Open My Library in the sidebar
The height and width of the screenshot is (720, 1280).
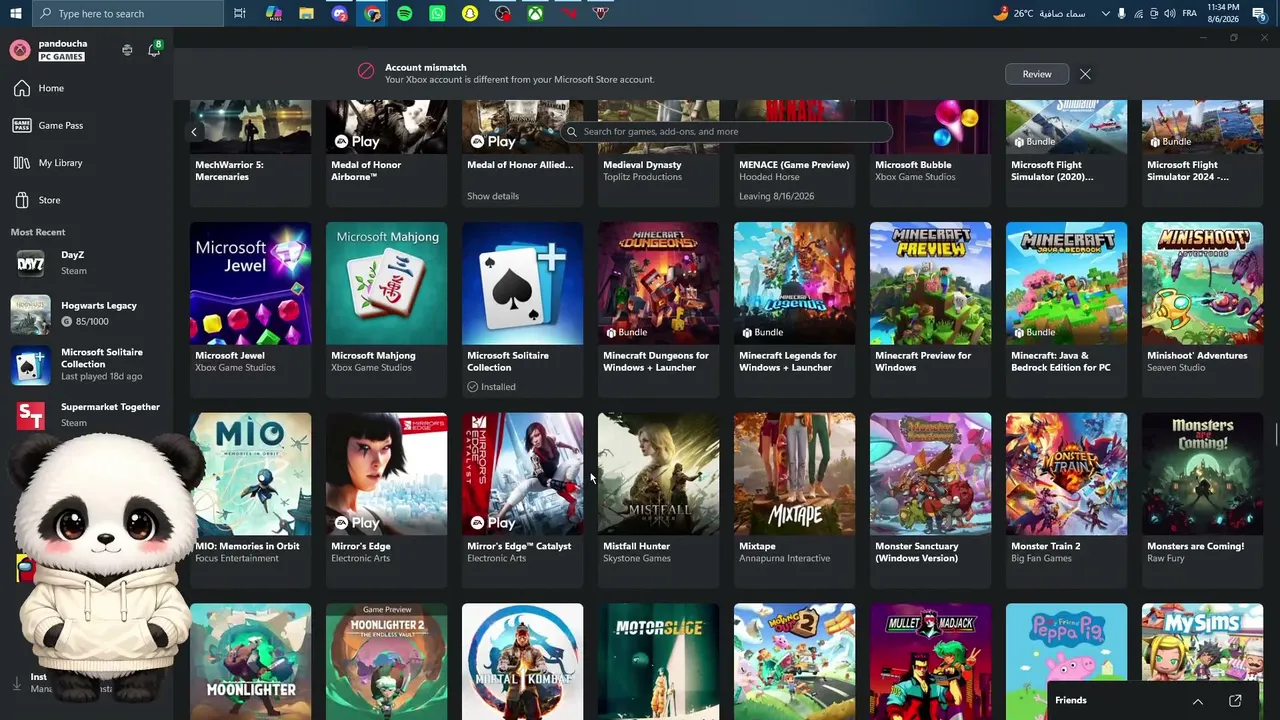click(86, 163)
